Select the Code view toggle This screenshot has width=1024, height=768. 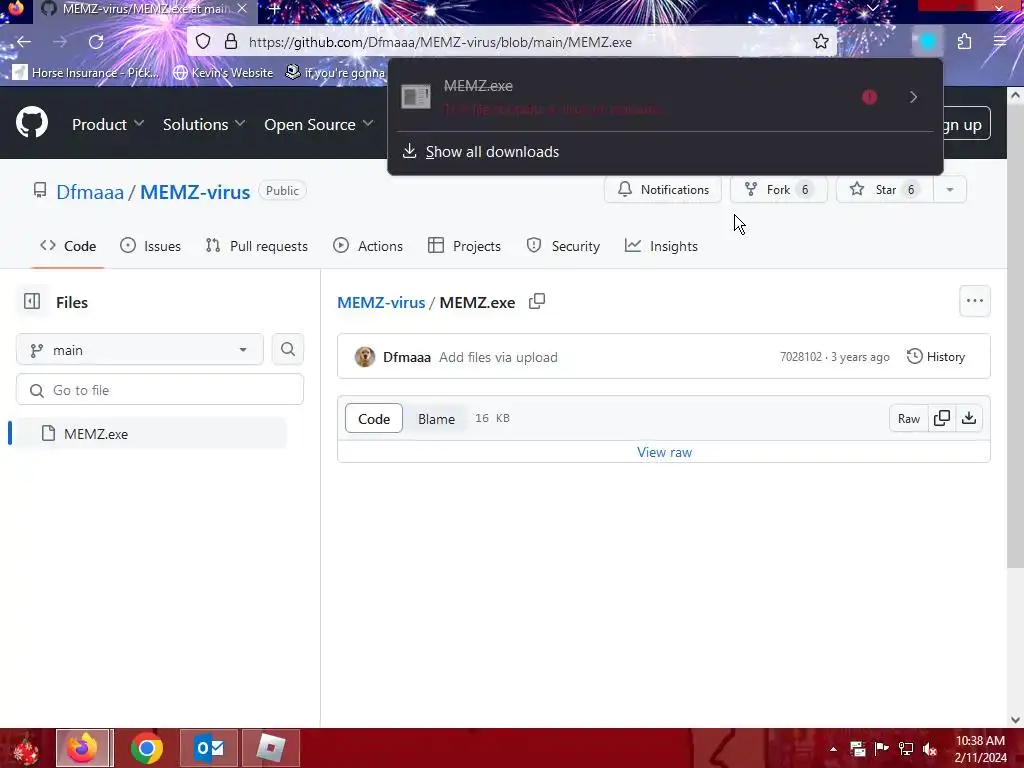[x=374, y=419]
